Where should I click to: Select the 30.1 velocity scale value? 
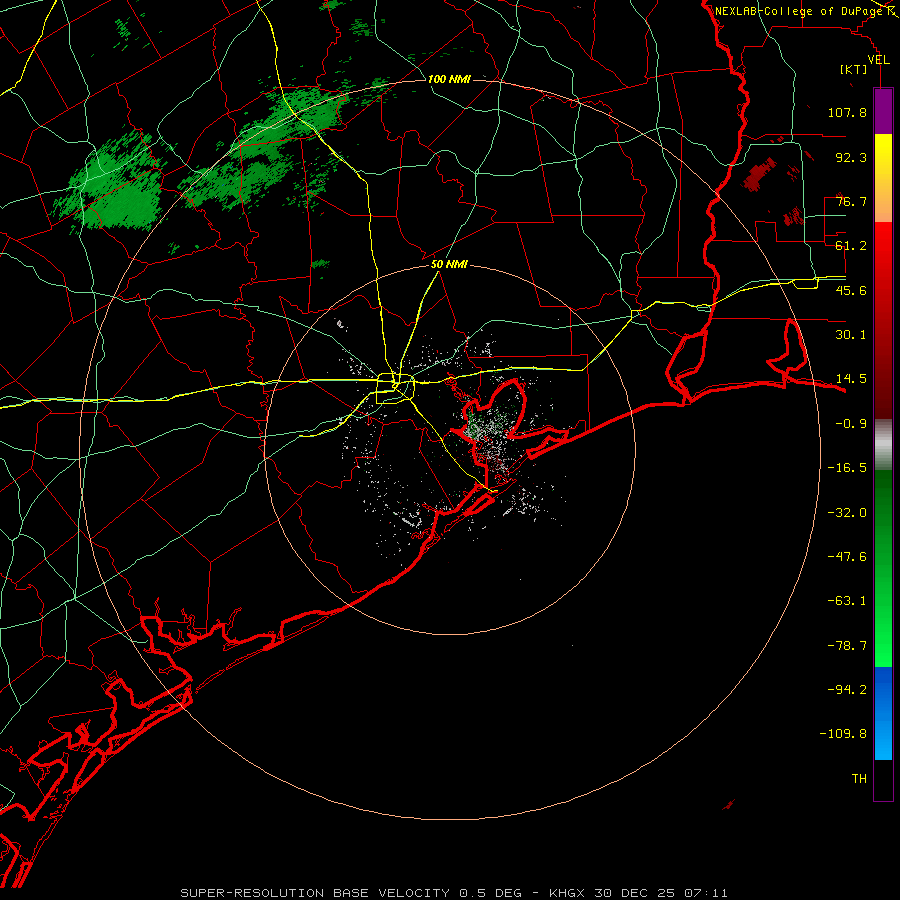point(851,335)
